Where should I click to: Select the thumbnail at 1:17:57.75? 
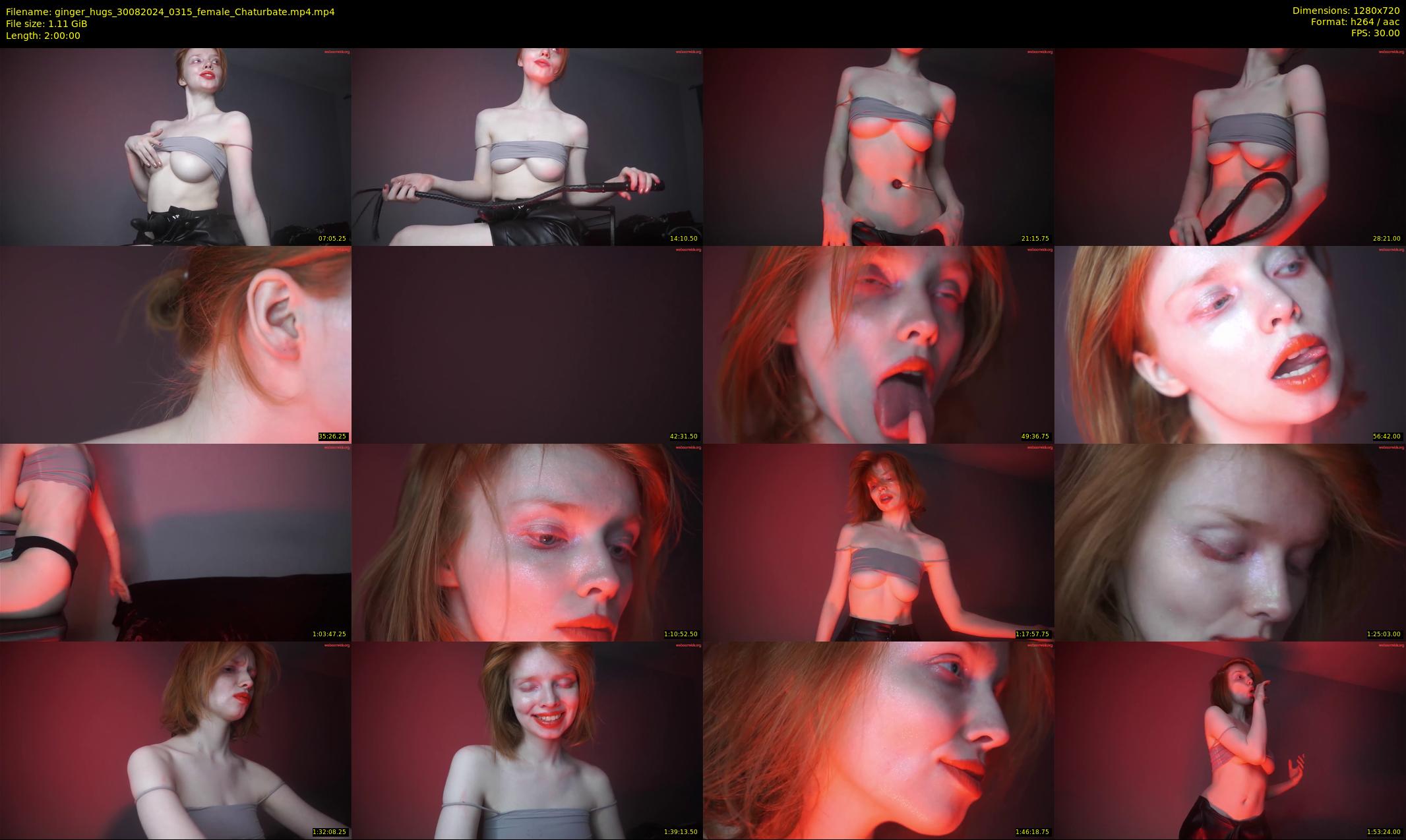pyautogui.click(x=878, y=542)
